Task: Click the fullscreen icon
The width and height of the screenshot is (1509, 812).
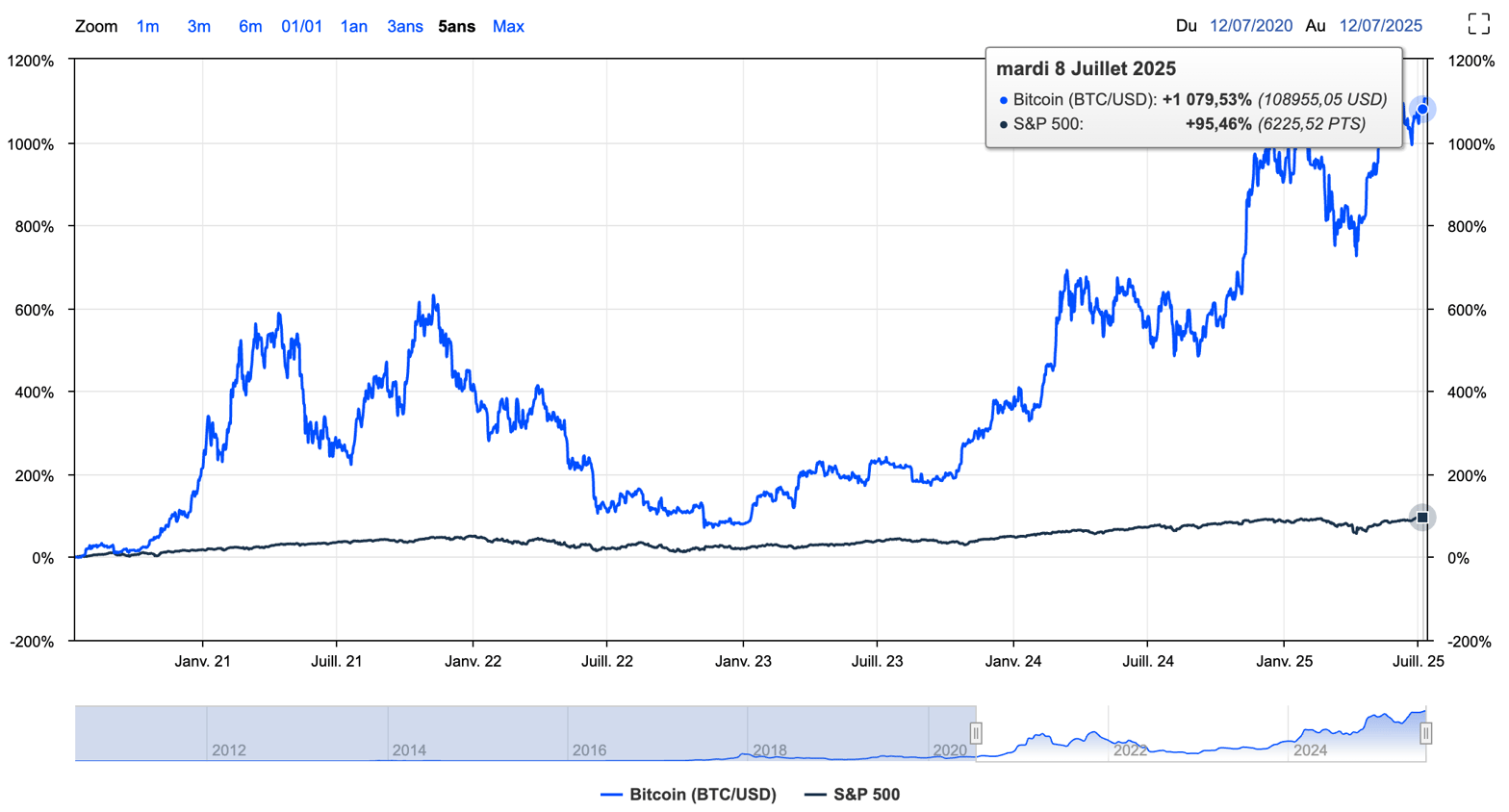Action: pos(1478,24)
